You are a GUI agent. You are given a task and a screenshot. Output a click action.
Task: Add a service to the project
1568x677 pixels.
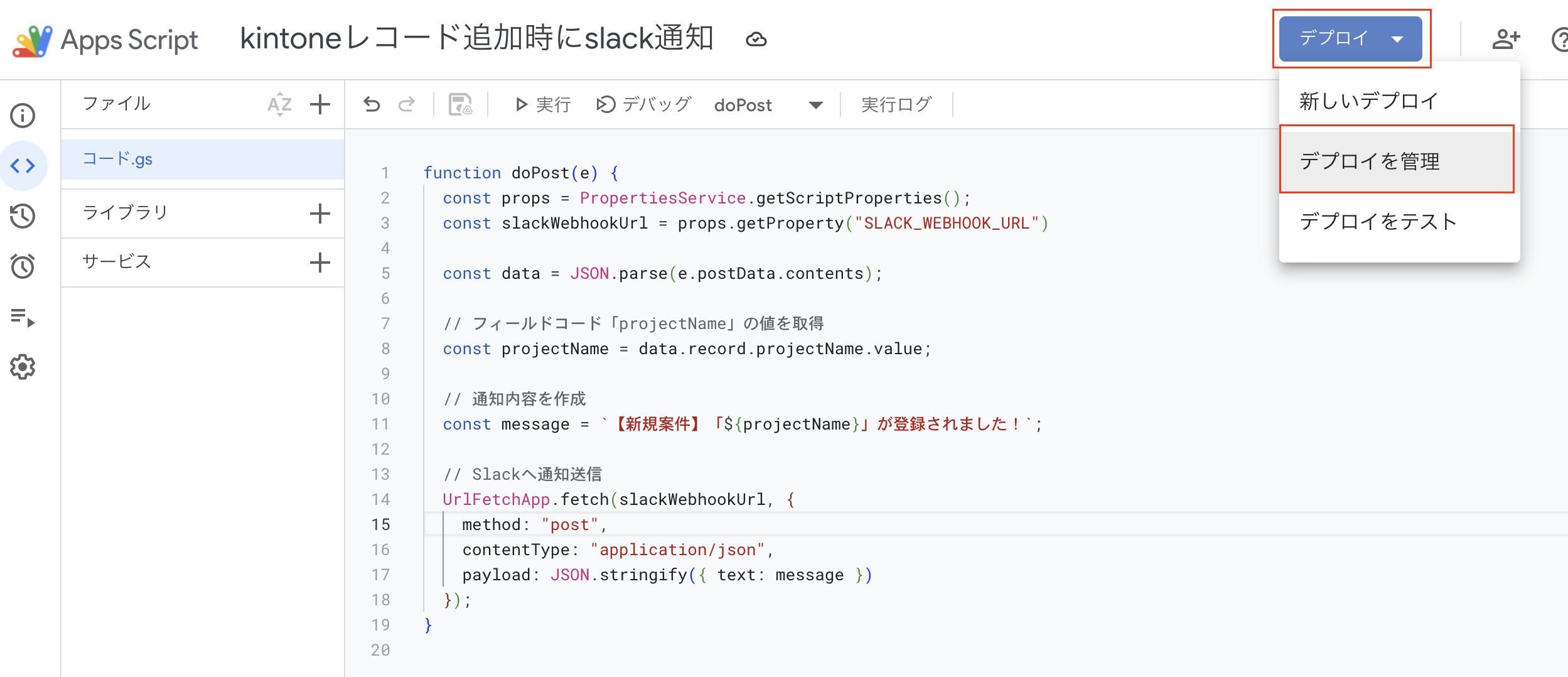coord(320,262)
